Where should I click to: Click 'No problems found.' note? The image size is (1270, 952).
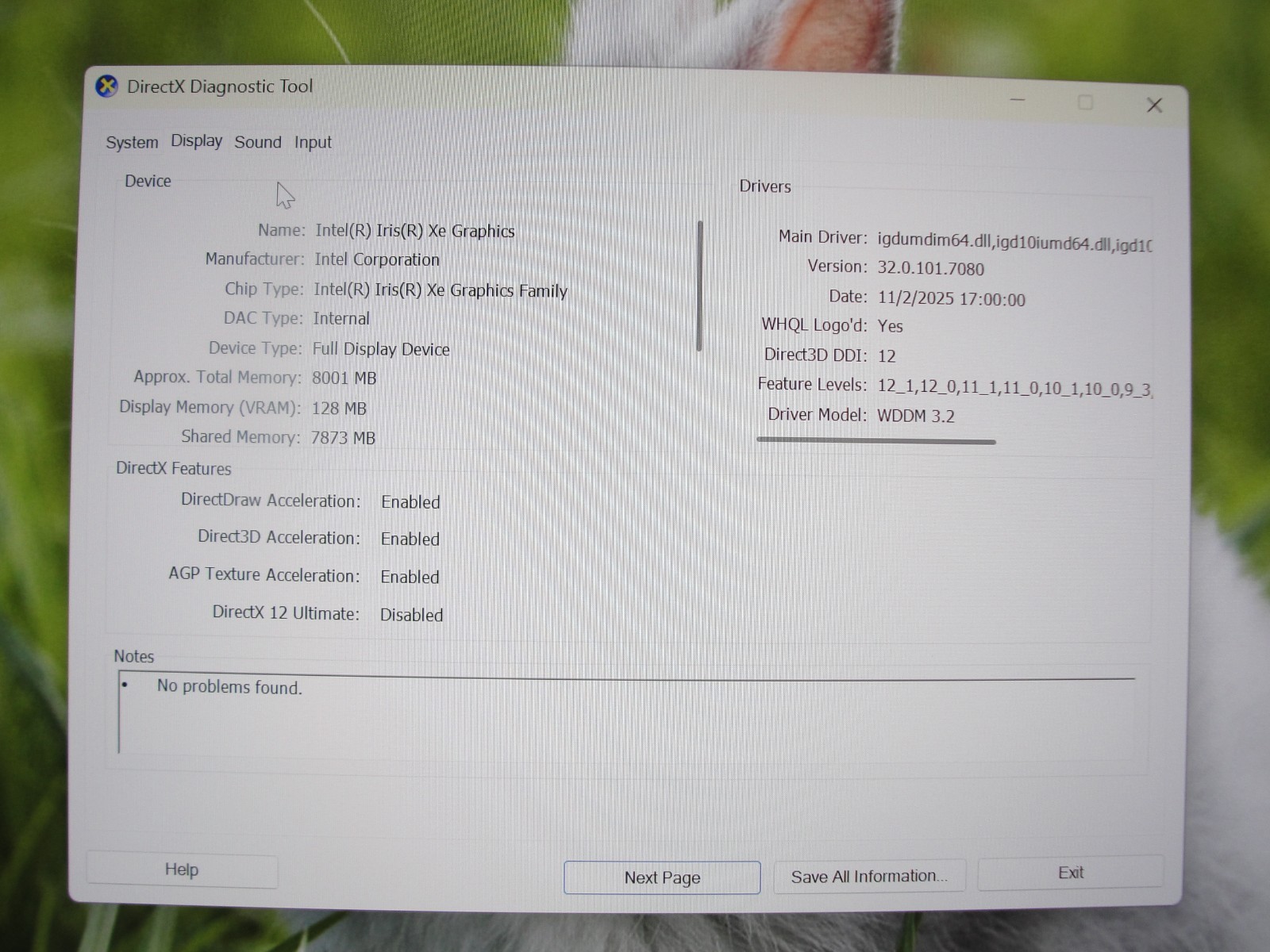click(x=229, y=687)
